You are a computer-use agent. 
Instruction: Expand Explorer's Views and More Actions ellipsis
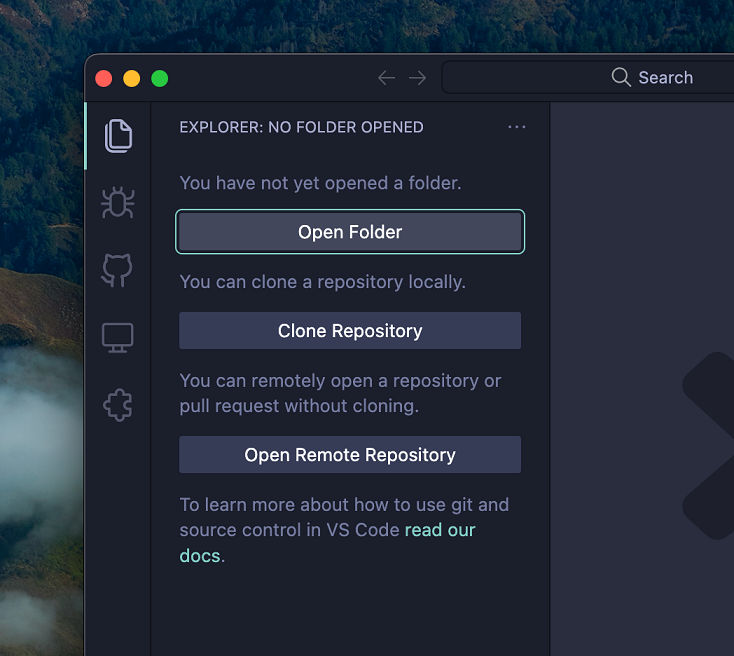pyautogui.click(x=516, y=127)
